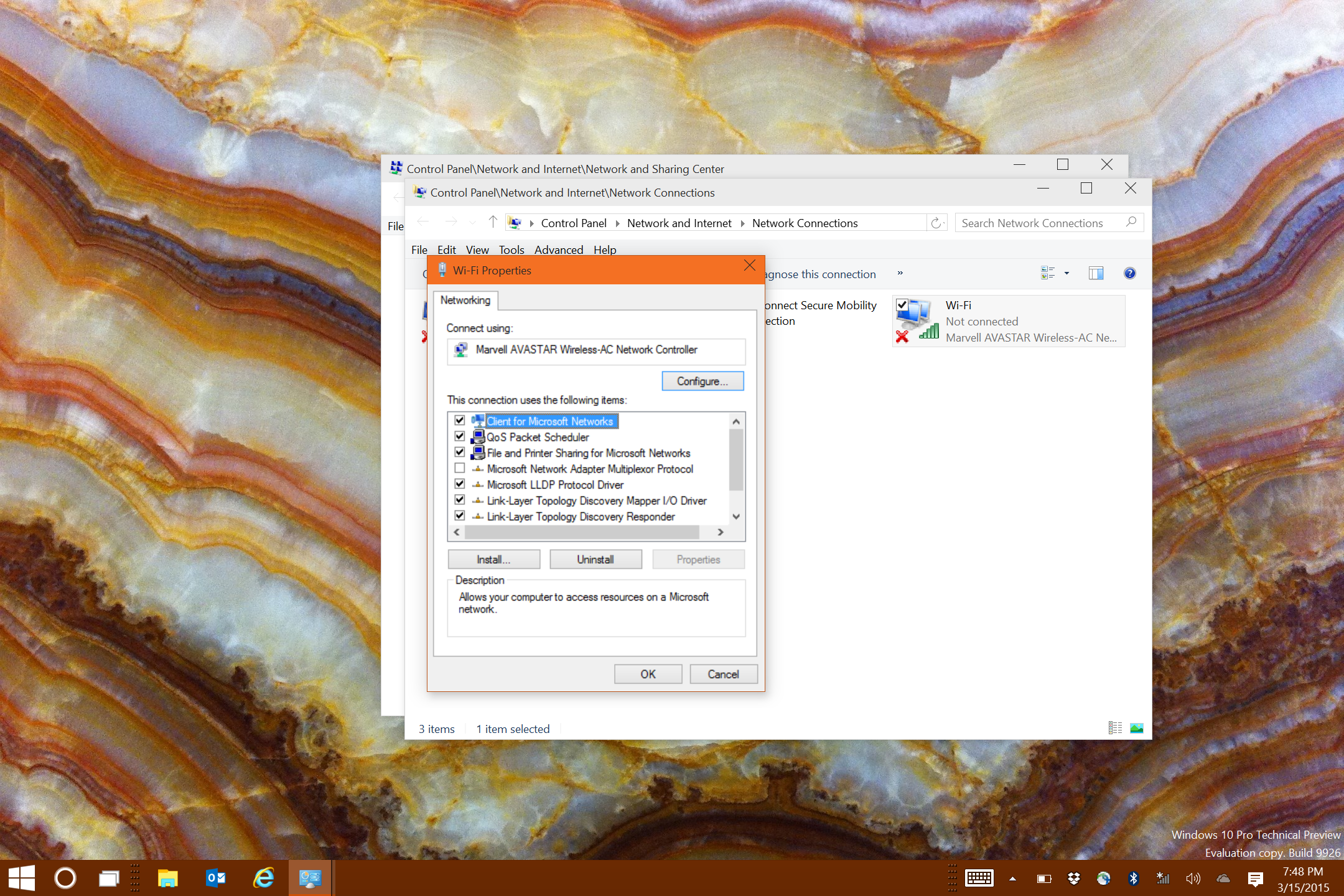
Task: Open the touch keyboard tray icon
Action: [x=979, y=878]
